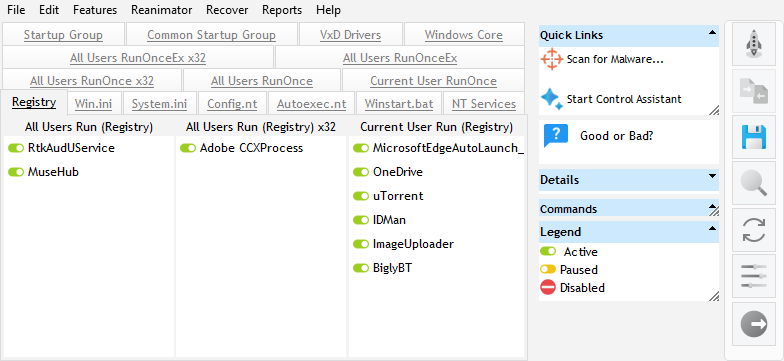Open the Help menu
Image resolution: width=784 pixels, height=361 pixels.
click(x=328, y=10)
